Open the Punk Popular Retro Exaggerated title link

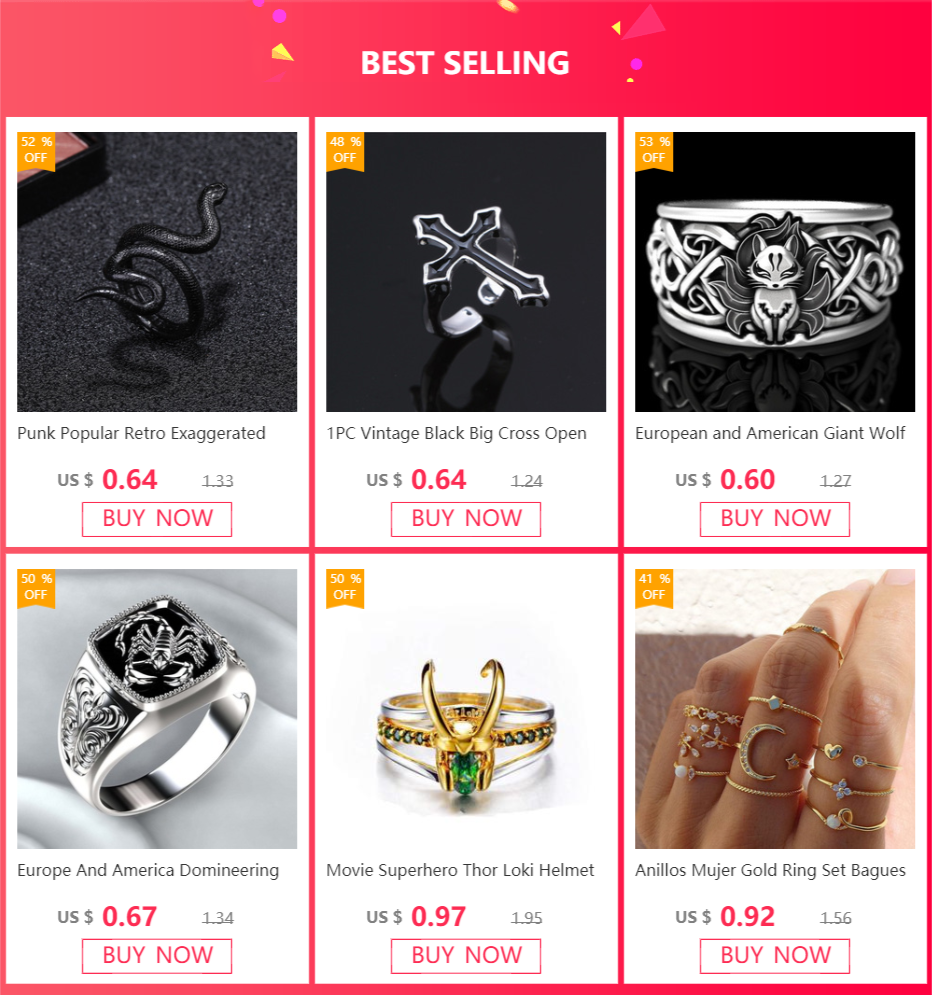click(141, 433)
